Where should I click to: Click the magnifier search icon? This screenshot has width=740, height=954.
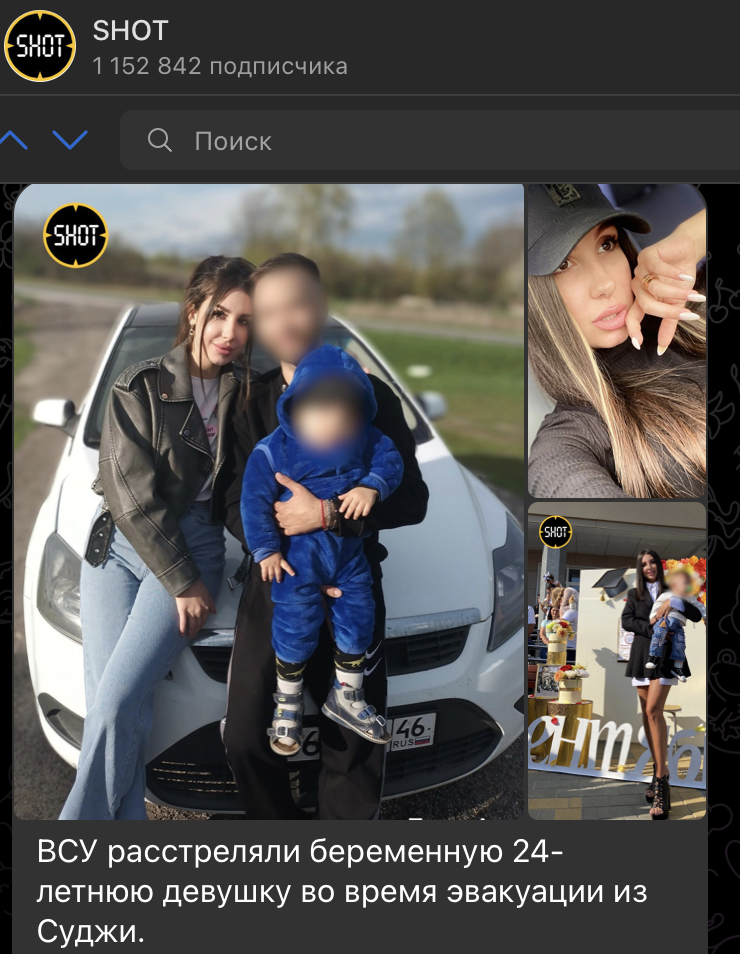[160, 141]
